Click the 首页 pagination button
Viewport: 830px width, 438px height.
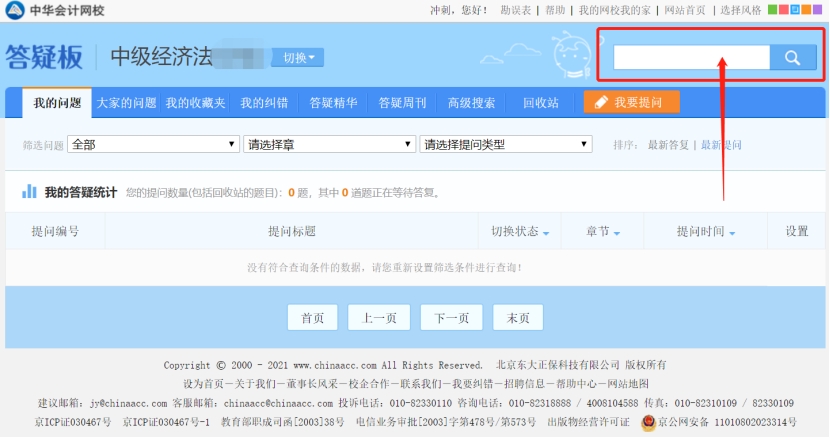click(312, 318)
